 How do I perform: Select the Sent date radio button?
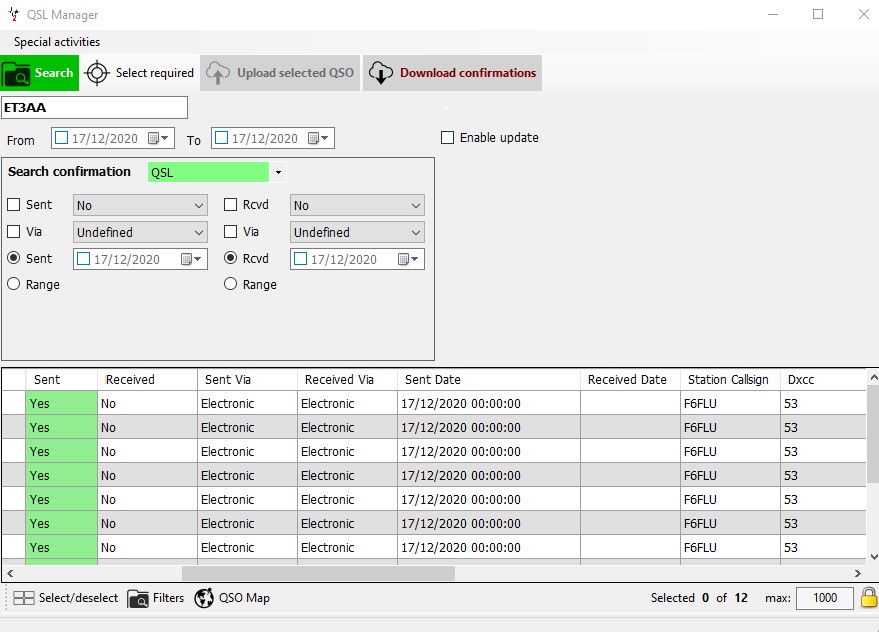pos(13,258)
